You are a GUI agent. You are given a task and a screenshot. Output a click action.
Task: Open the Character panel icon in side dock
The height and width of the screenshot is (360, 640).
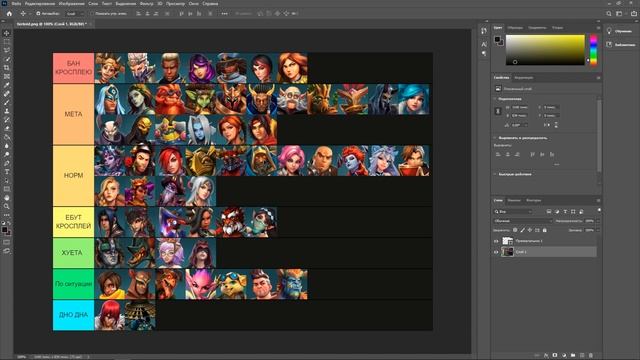[x=484, y=44]
